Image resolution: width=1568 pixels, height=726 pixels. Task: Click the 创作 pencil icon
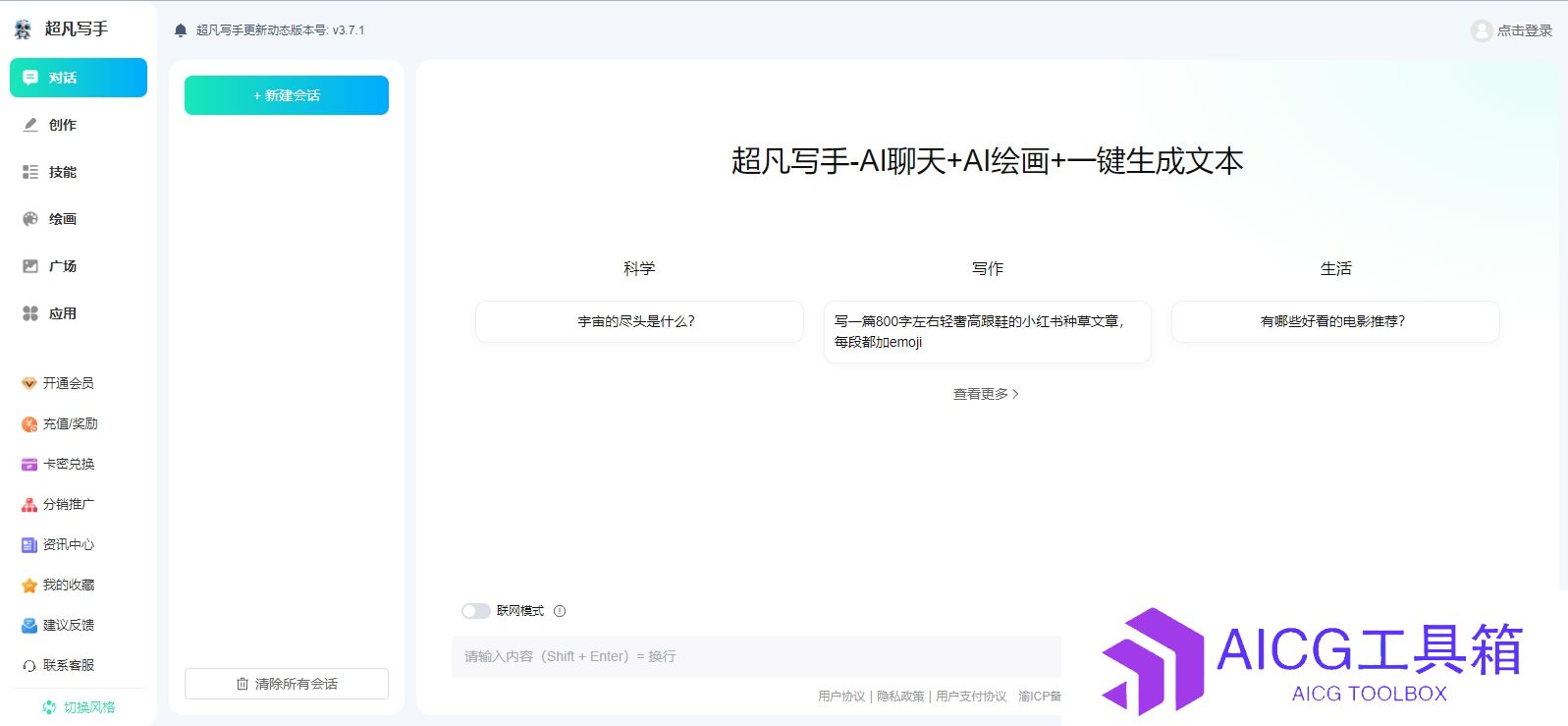30,125
